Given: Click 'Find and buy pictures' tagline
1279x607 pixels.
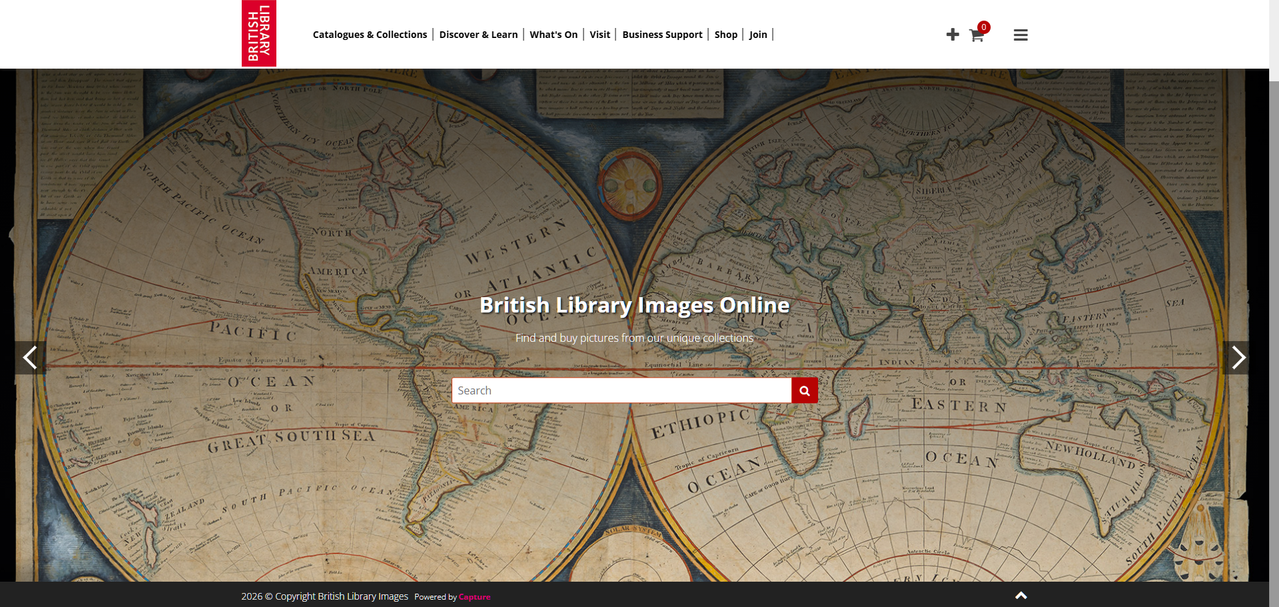Looking at the screenshot, I should (634, 338).
